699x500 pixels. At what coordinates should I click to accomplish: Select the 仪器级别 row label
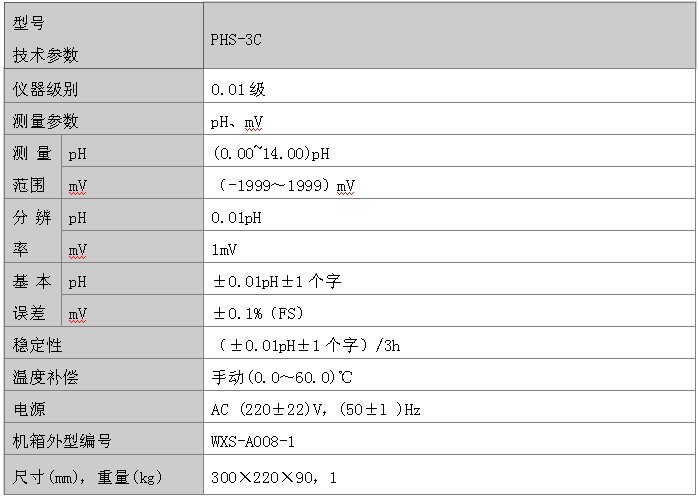pyautogui.click(x=46, y=89)
